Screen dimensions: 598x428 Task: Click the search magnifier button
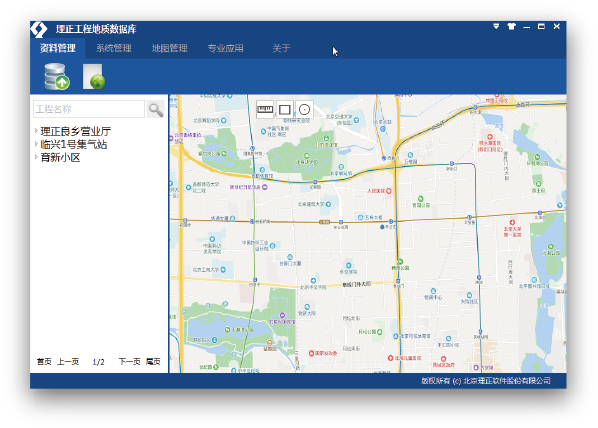point(156,109)
